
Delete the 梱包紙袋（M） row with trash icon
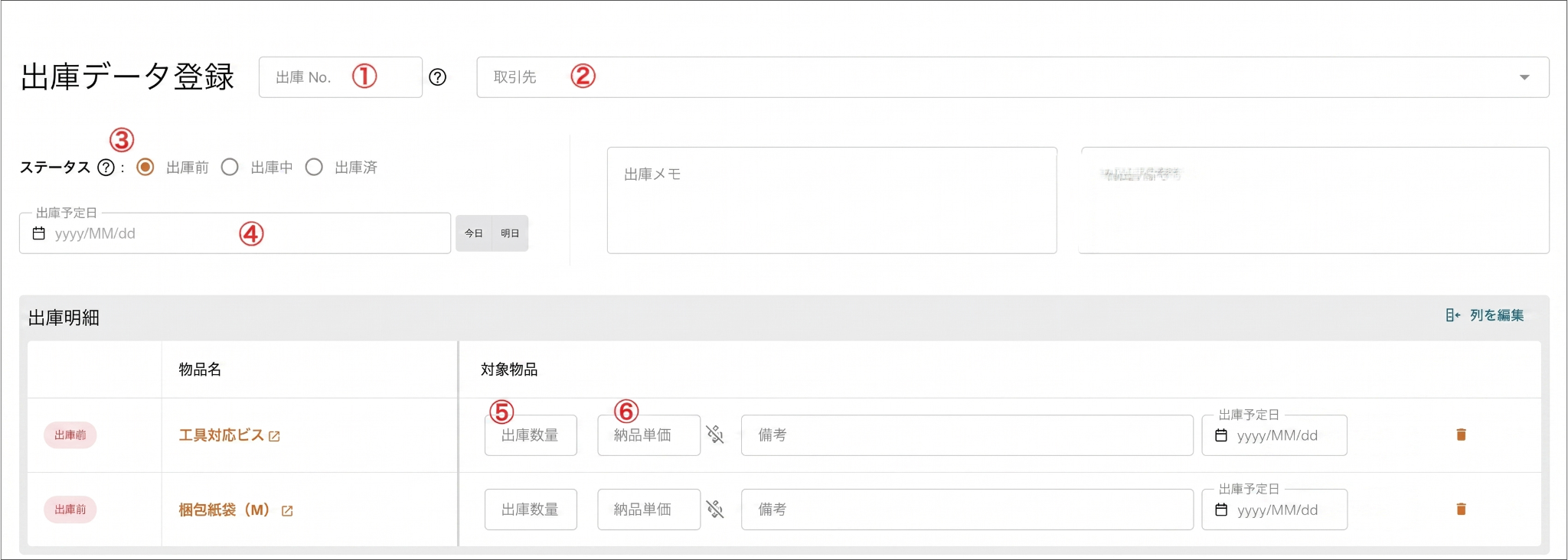tap(1461, 509)
